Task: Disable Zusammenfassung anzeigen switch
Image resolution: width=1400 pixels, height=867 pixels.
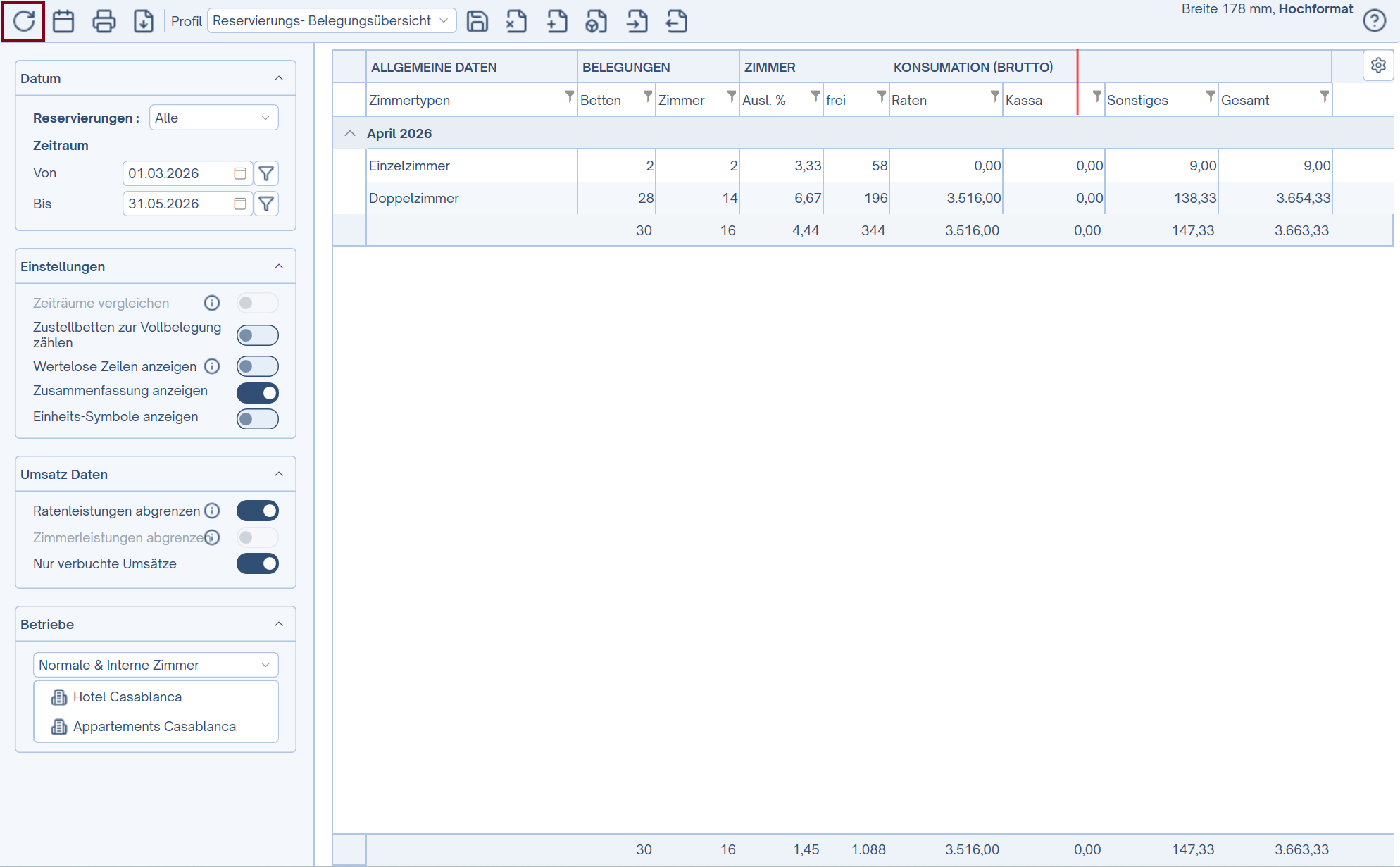Action: pyautogui.click(x=258, y=392)
